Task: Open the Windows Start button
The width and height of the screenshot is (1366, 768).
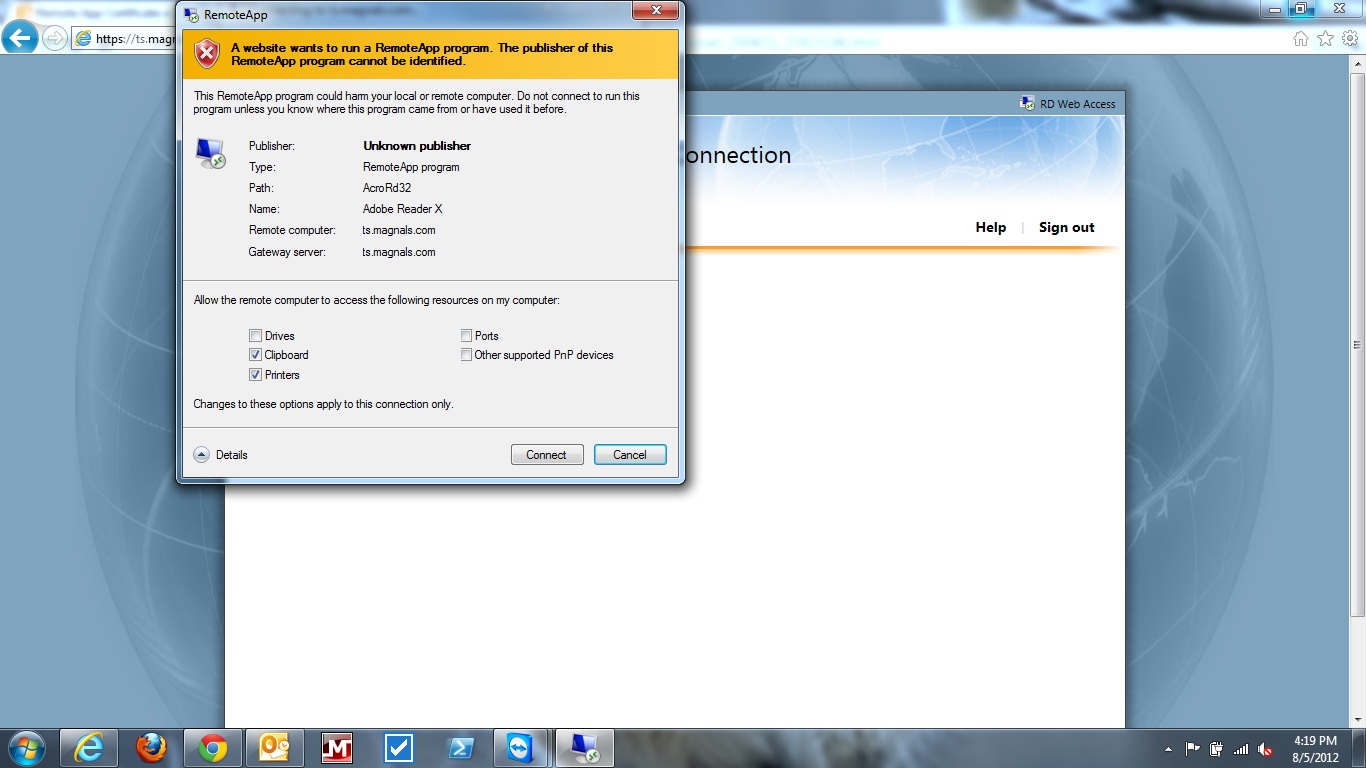Action: click(25, 748)
